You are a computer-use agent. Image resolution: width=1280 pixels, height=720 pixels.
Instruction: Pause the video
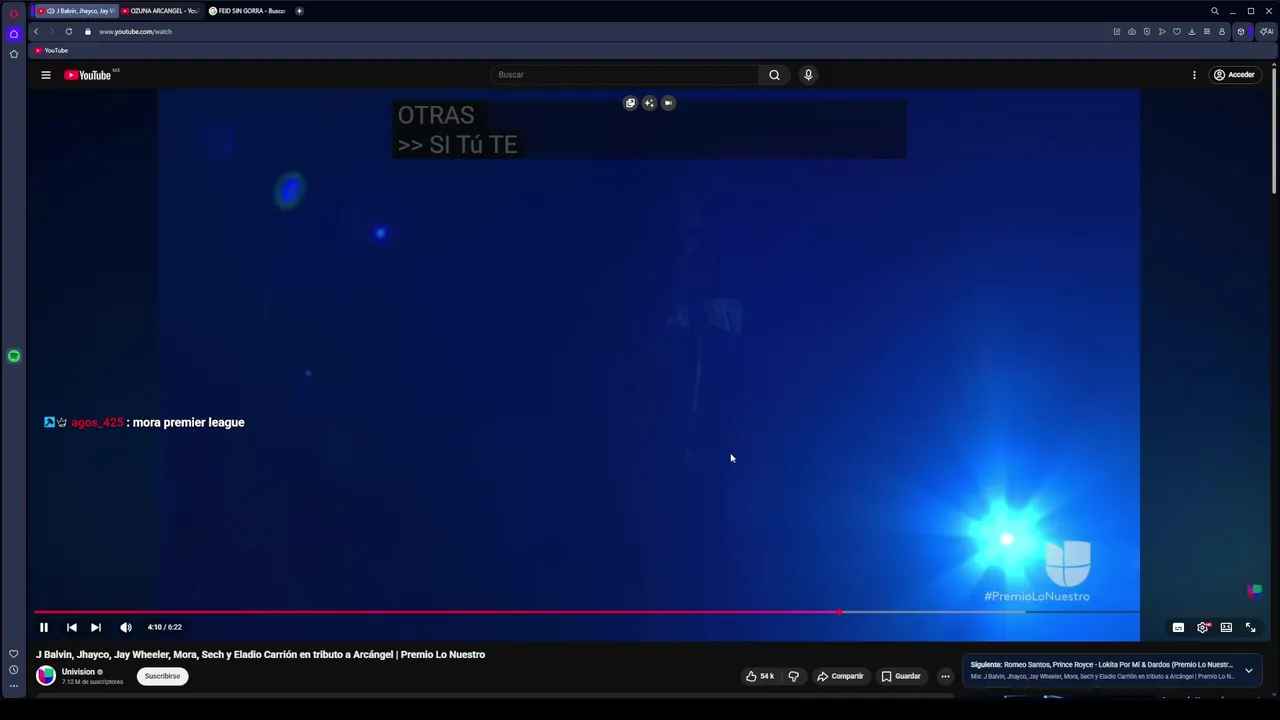click(x=44, y=627)
